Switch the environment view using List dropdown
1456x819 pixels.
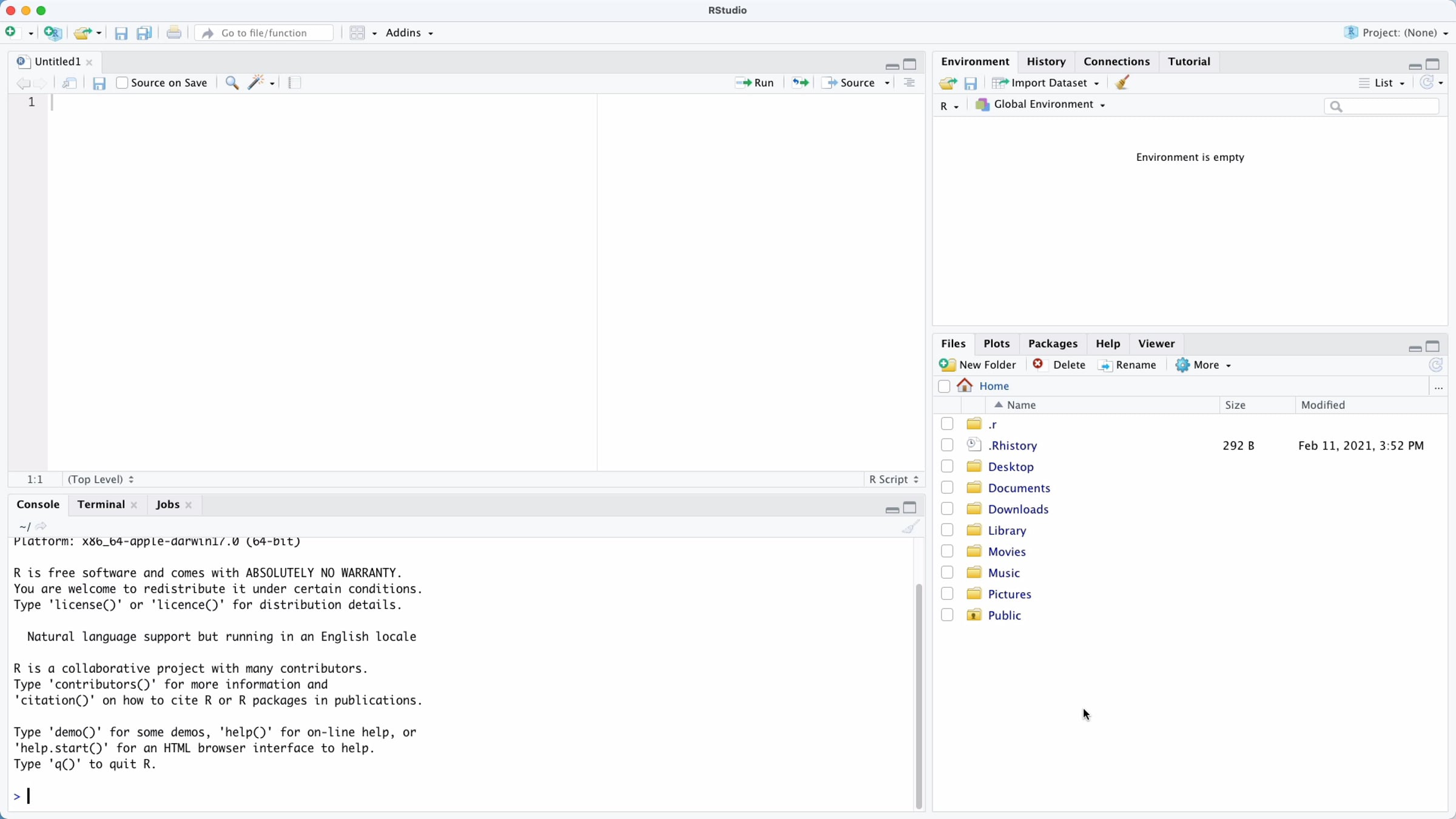pos(1382,83)
